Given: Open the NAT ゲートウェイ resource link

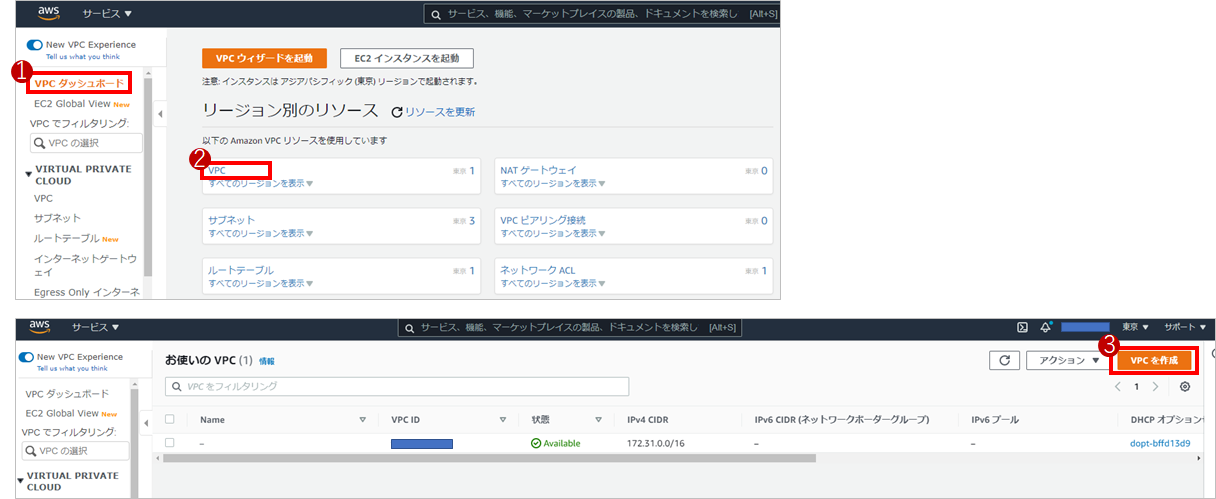Looking at the screenshot, I should coord(538,171).
